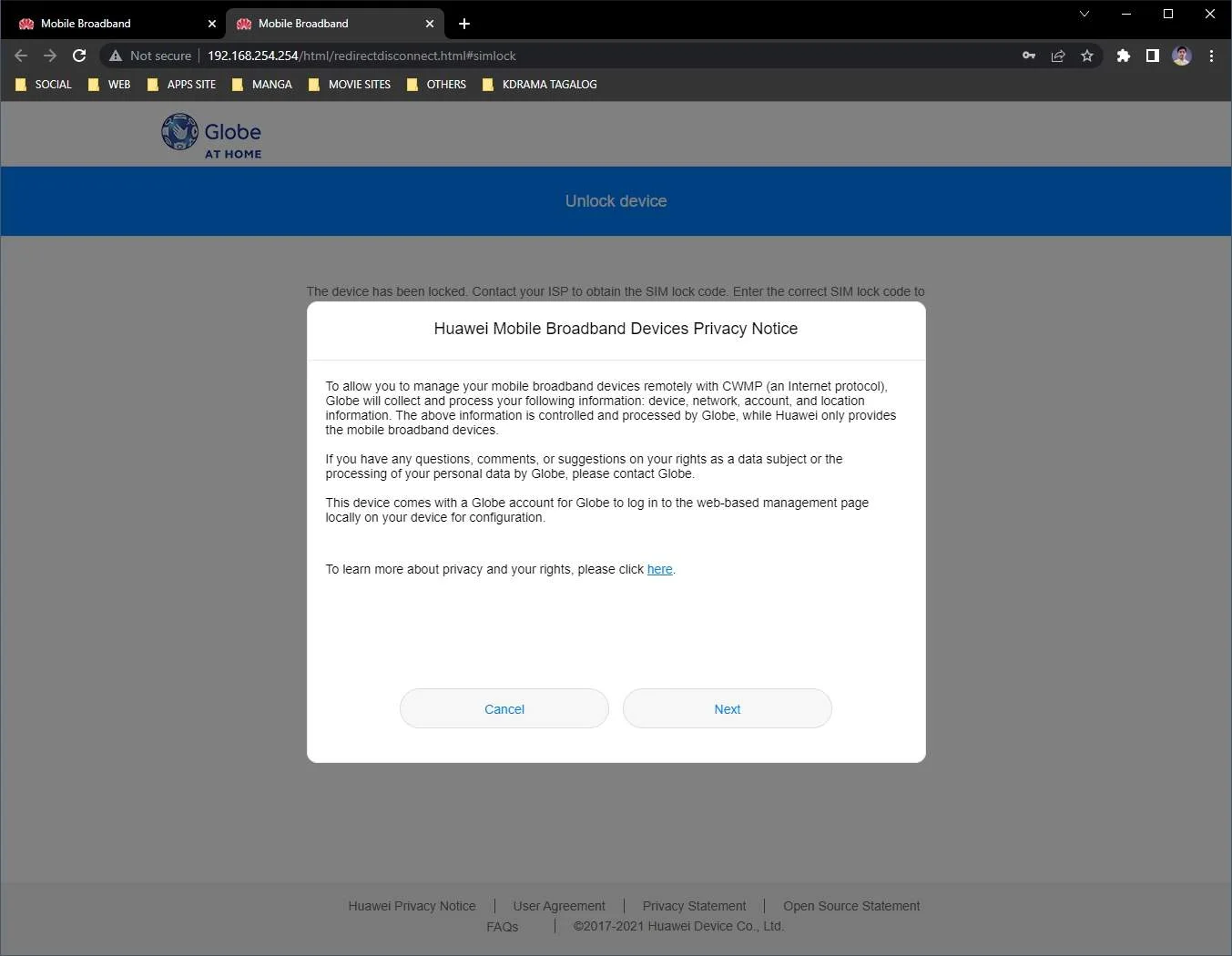
Task: Close the first Mobile Broadband tab
Action: point(211,24)
